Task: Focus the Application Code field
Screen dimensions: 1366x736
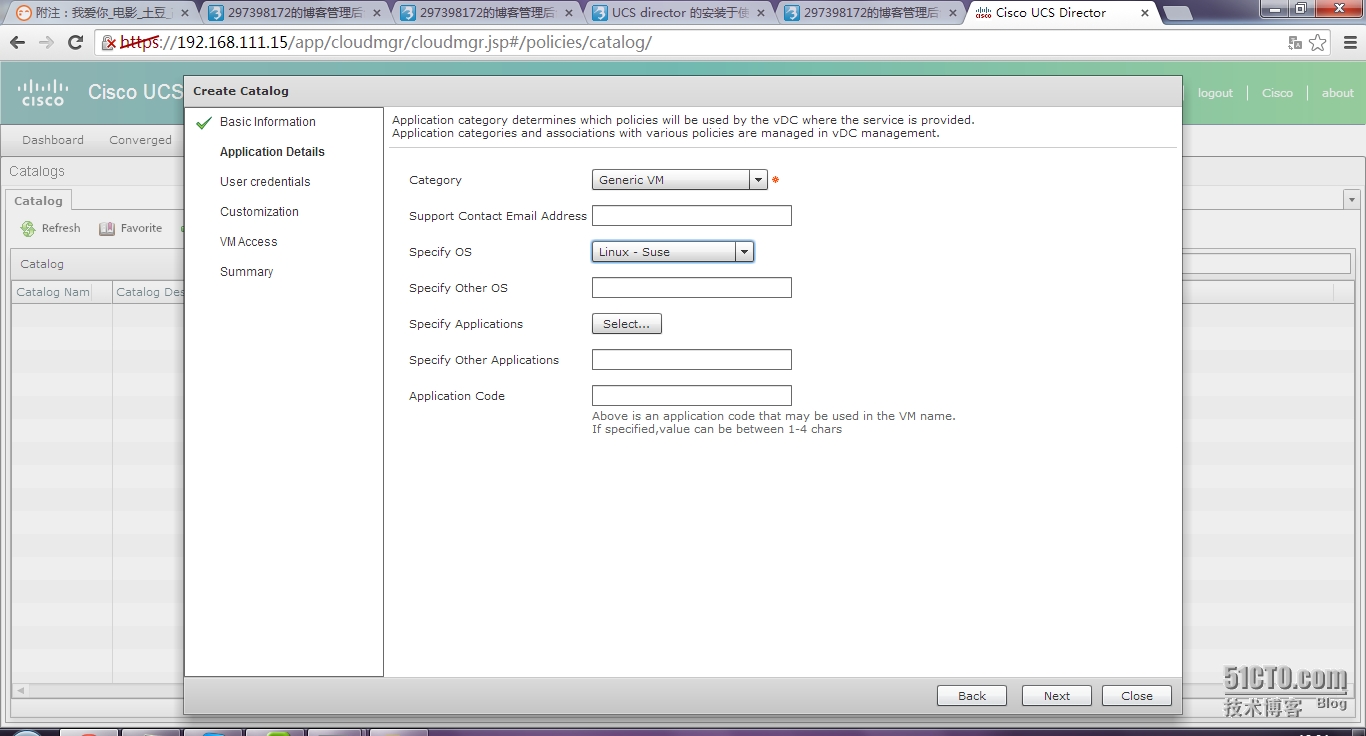Action: (x=692, y=396)
